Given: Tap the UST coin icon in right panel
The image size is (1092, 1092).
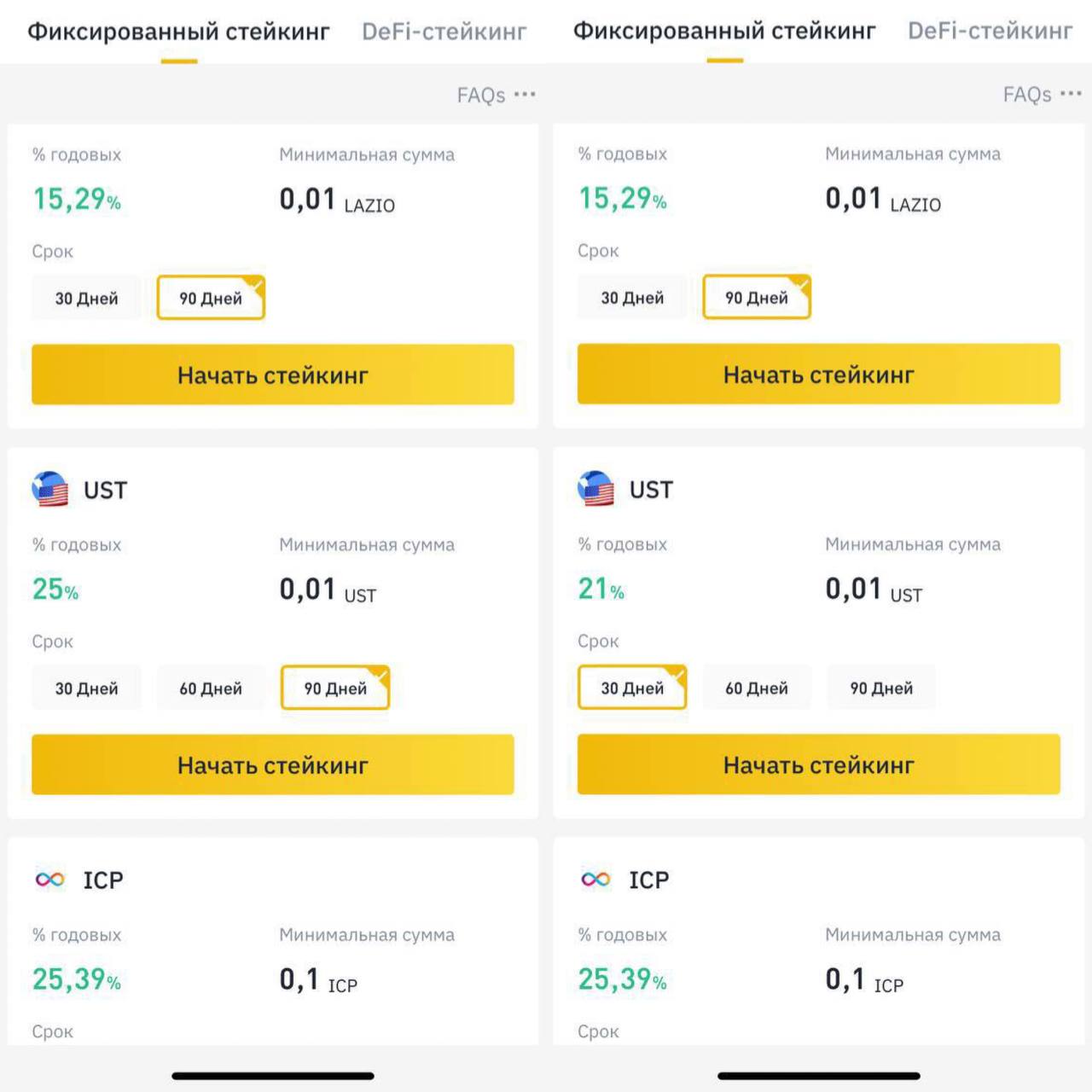Looking at the screenshot, I should coord(596,489).
